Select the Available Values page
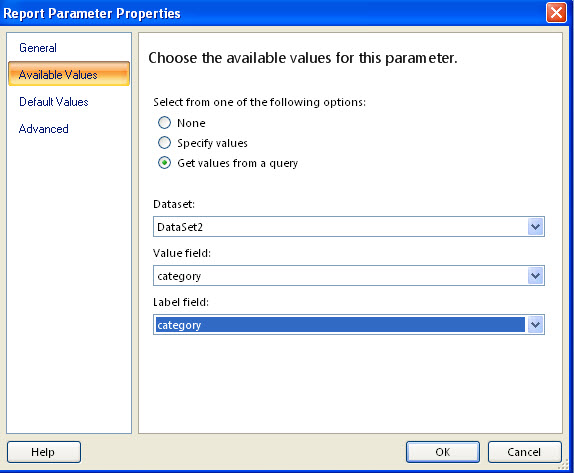Image resolution: width=574 pixels, height=473 pixels. coord(69,74)
